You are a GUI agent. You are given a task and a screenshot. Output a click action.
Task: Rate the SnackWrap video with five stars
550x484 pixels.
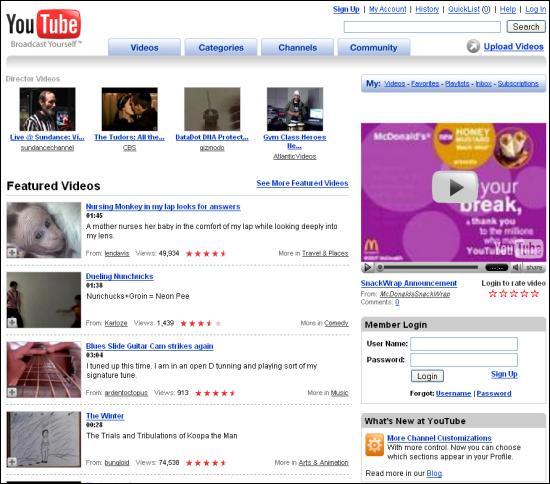point(535,294)
